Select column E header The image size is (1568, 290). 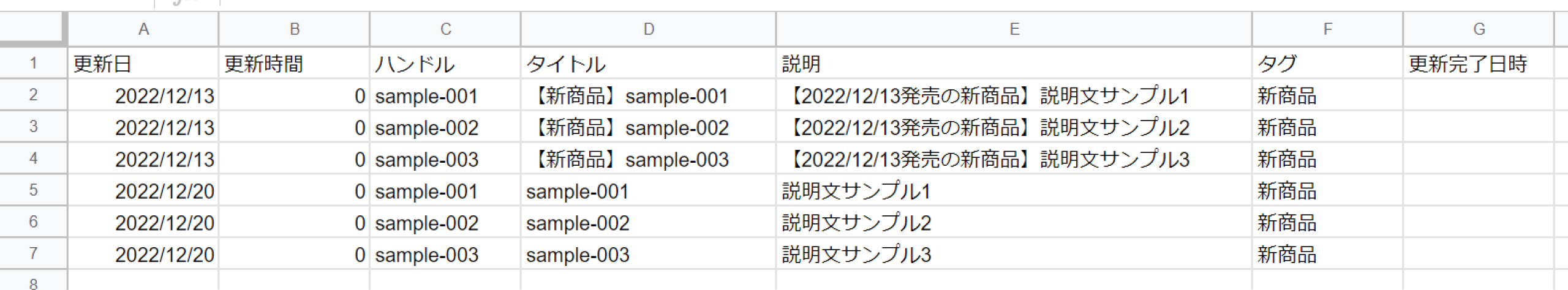tap(1014, 29)
